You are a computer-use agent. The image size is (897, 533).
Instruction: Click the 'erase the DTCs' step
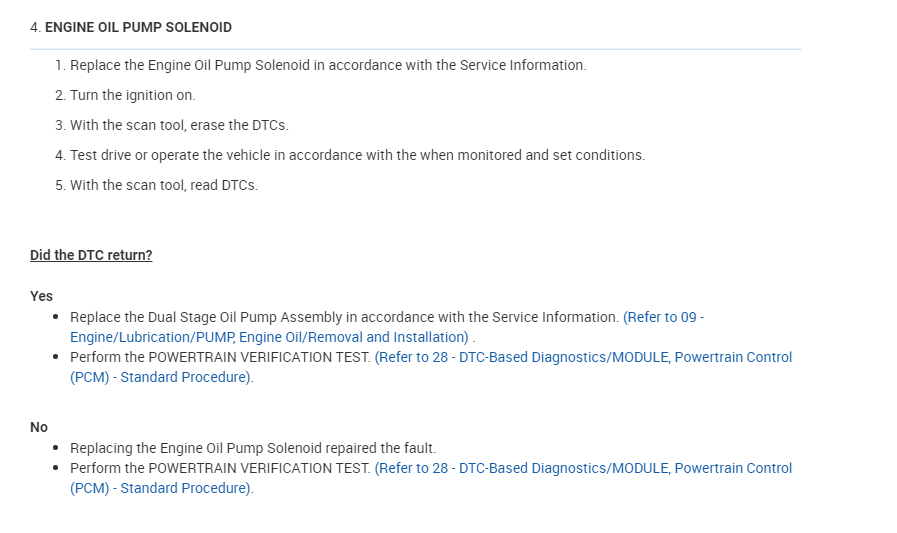click(x=178, y=125)
